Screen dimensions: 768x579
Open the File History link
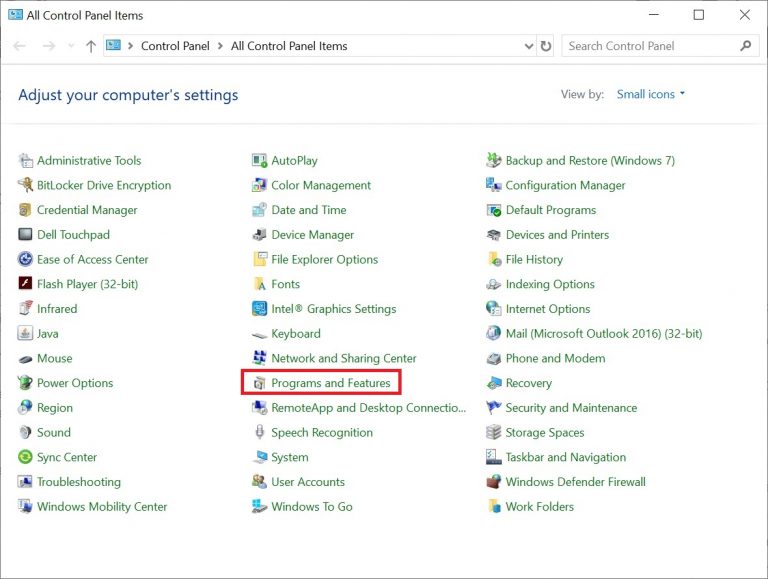pos(534,259)
